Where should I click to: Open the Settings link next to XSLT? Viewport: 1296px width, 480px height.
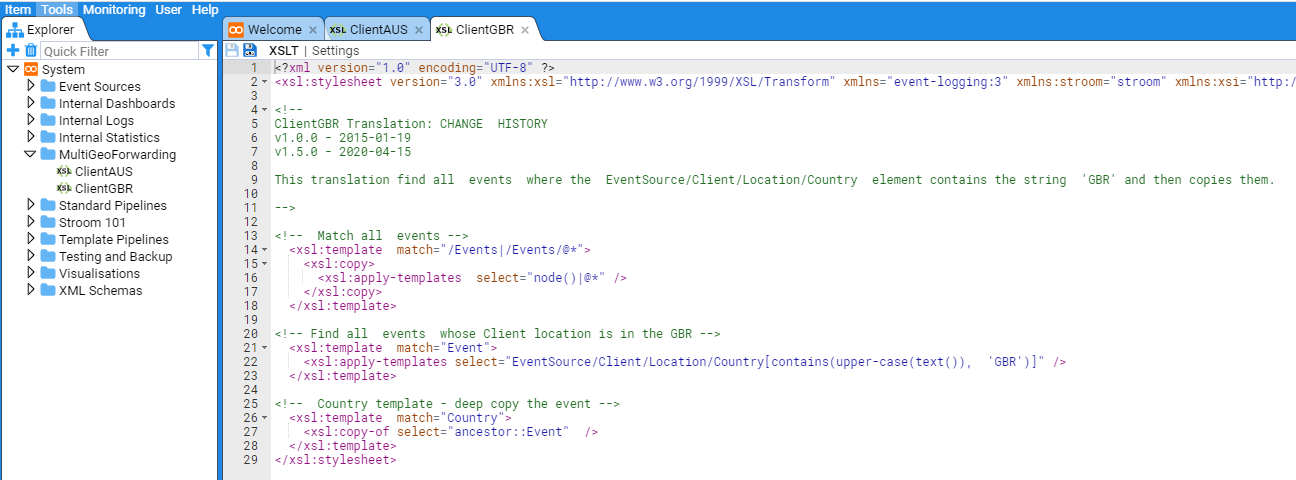pyautogui.click(x=335, y=51)
